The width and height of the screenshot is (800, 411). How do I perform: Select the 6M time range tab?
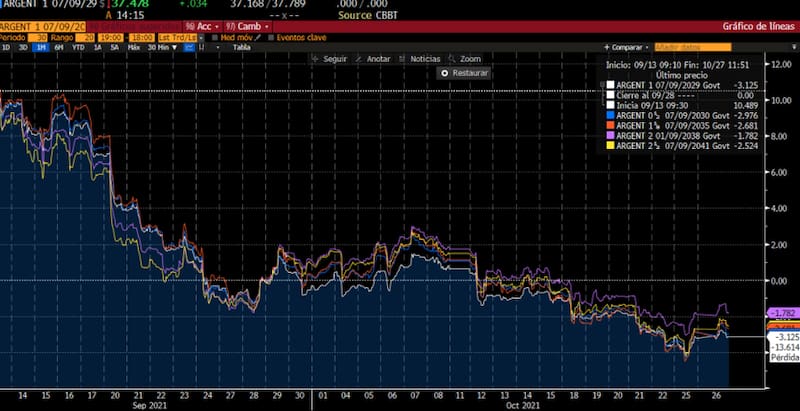click(x=60, y=47)
